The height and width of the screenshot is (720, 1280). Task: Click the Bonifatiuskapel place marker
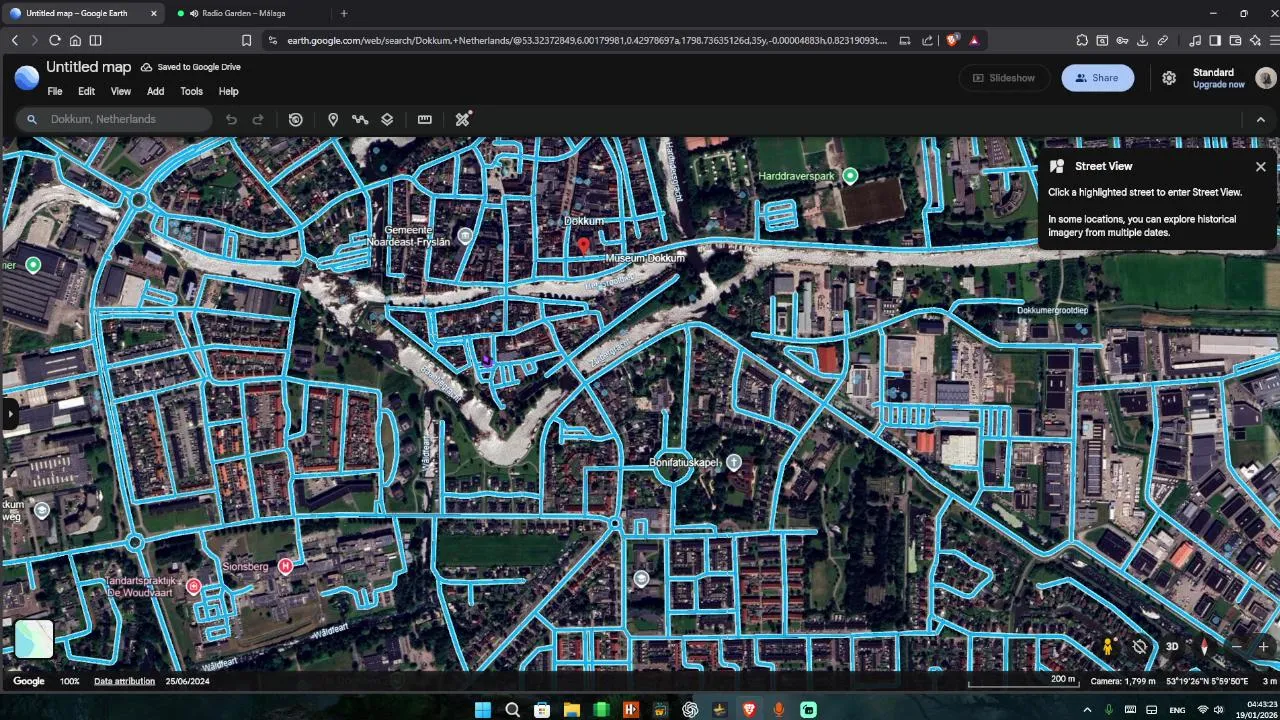click(734, 462)
